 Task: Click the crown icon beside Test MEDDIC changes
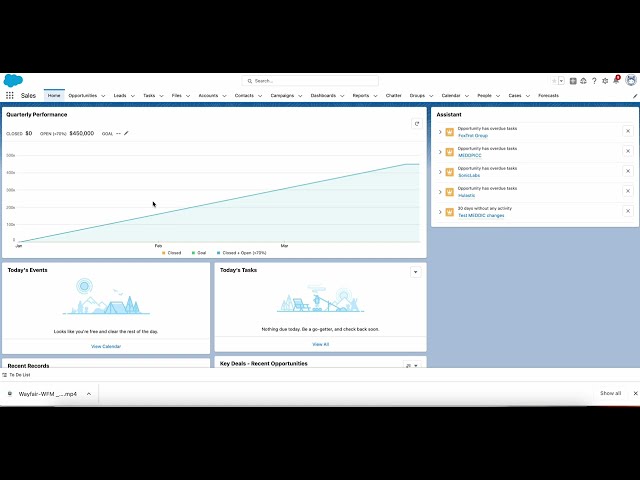449,212
